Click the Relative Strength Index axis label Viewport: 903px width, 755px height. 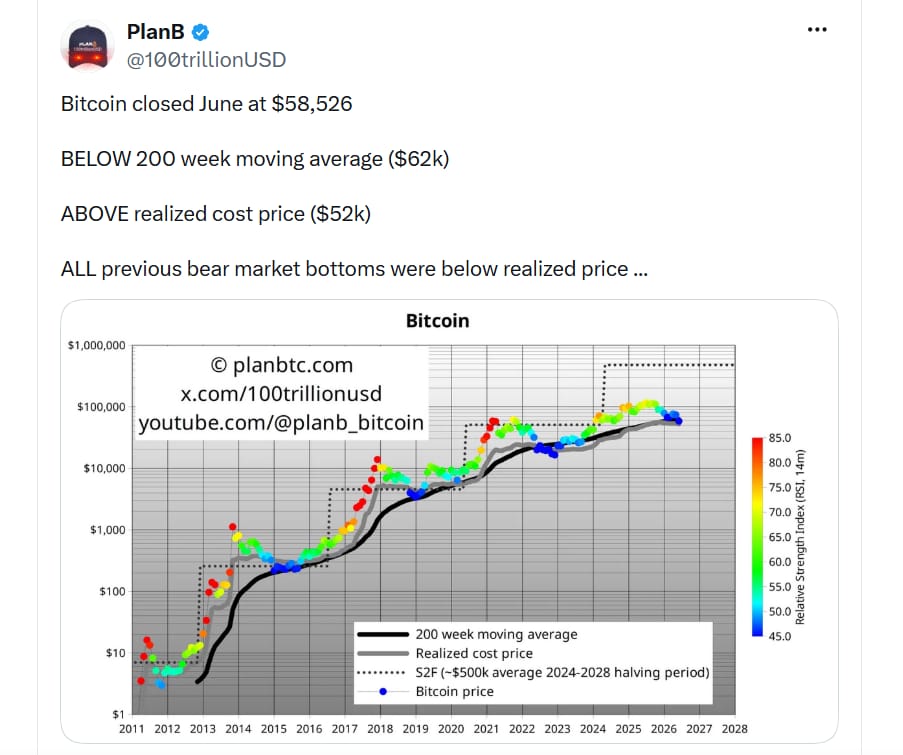coord(800,537)
